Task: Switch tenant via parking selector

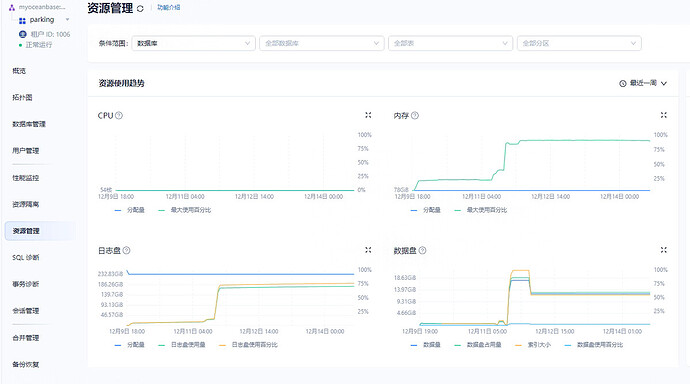Action: tap(44, 20)
